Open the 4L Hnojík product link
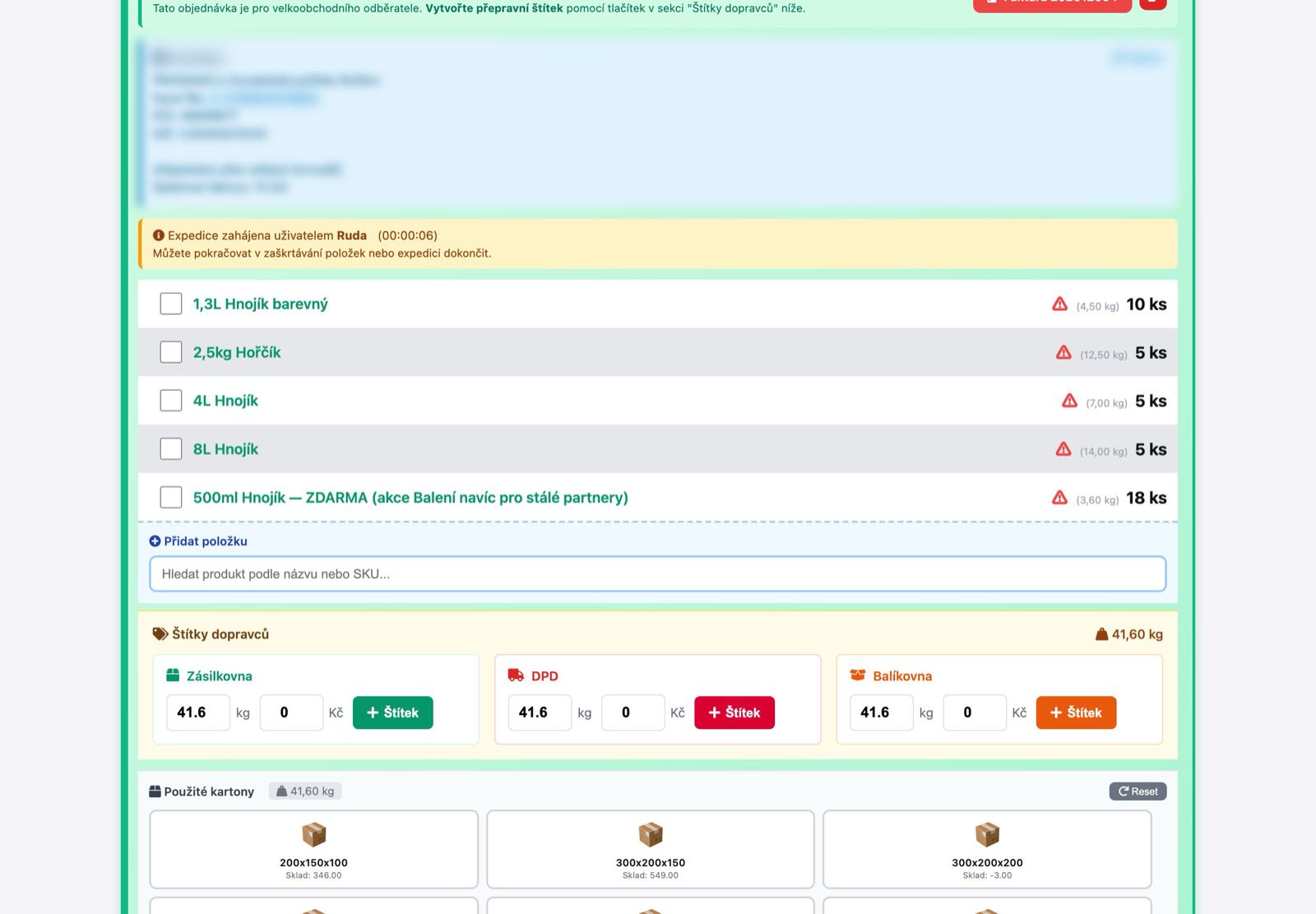This screenshot has width=1316, height=914. [x=225, y=401]
